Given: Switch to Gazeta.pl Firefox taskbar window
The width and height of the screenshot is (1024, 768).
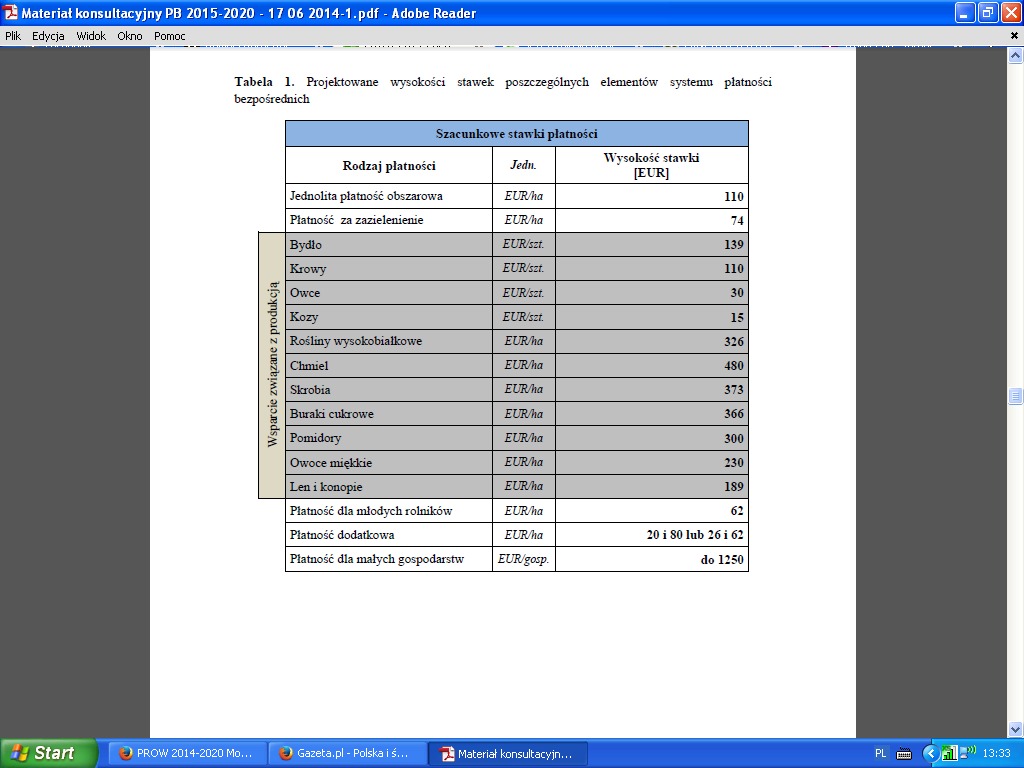Looking at the screenshot, I should (344, 753).
